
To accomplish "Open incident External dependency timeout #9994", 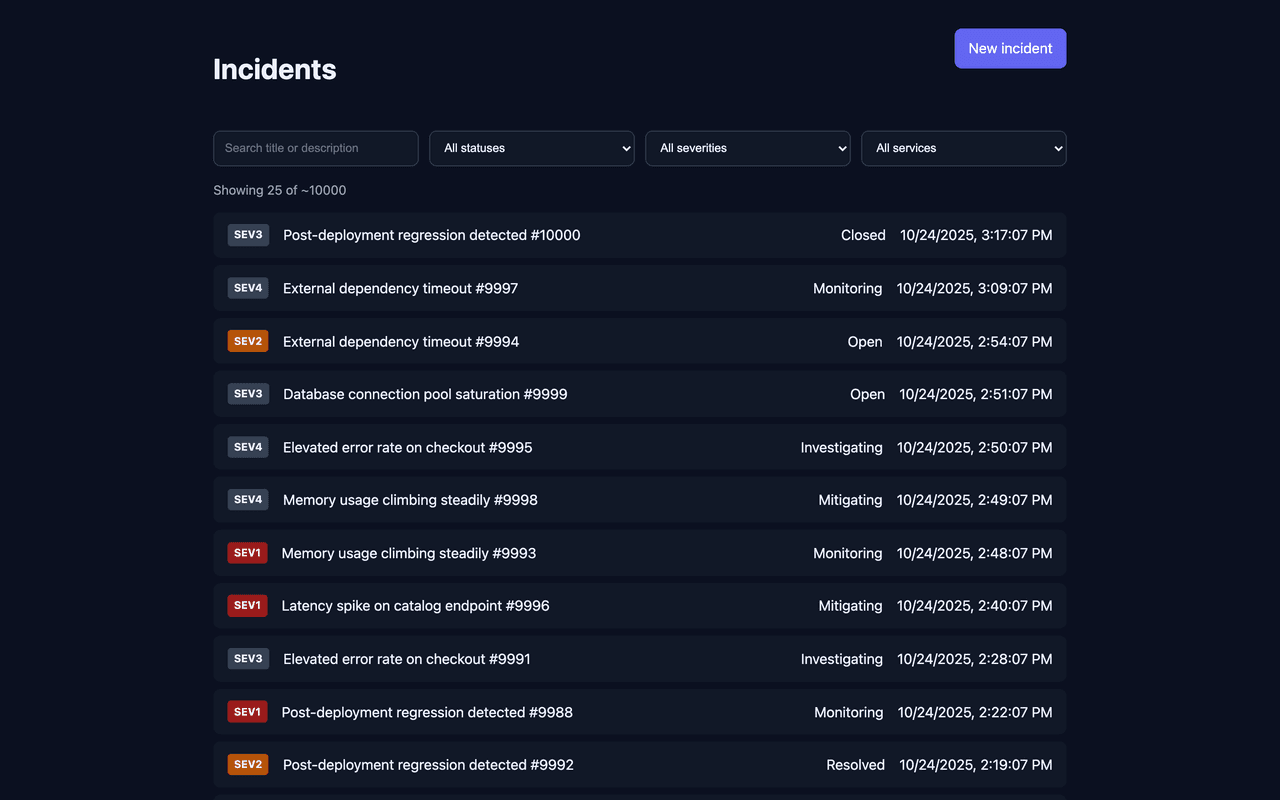I will 640,341.
